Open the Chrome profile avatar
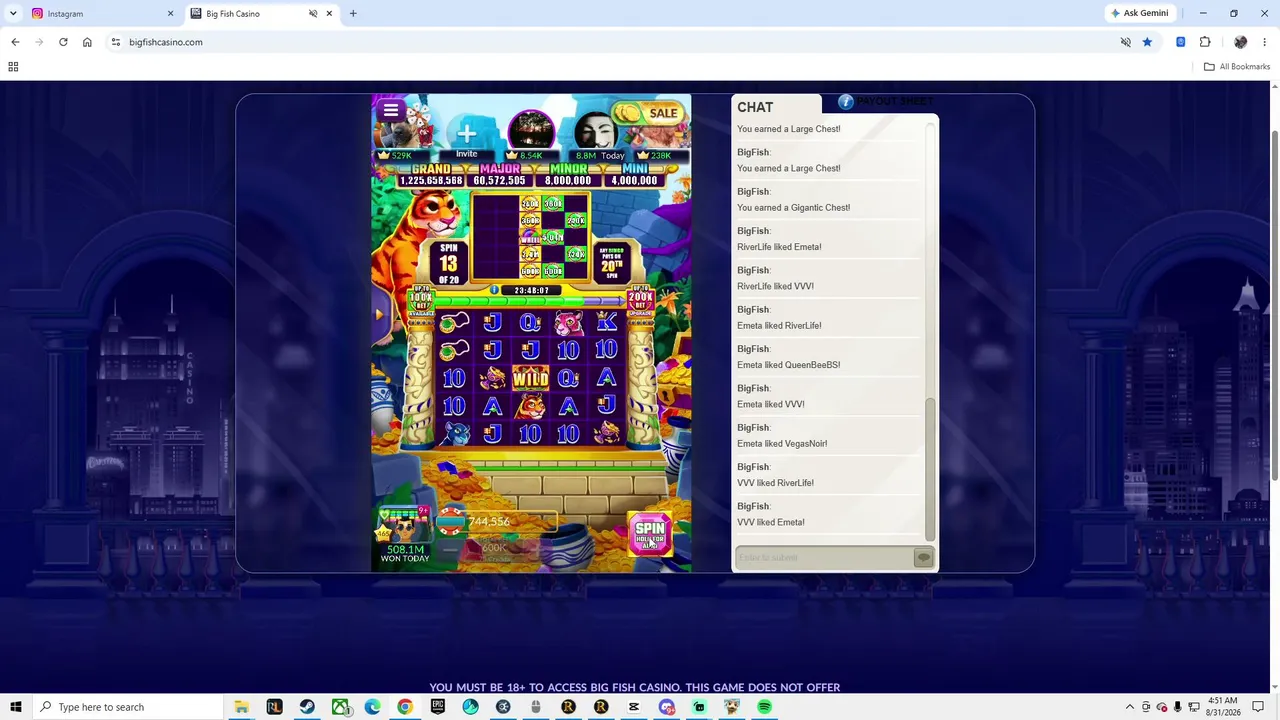 point(1241,42)
